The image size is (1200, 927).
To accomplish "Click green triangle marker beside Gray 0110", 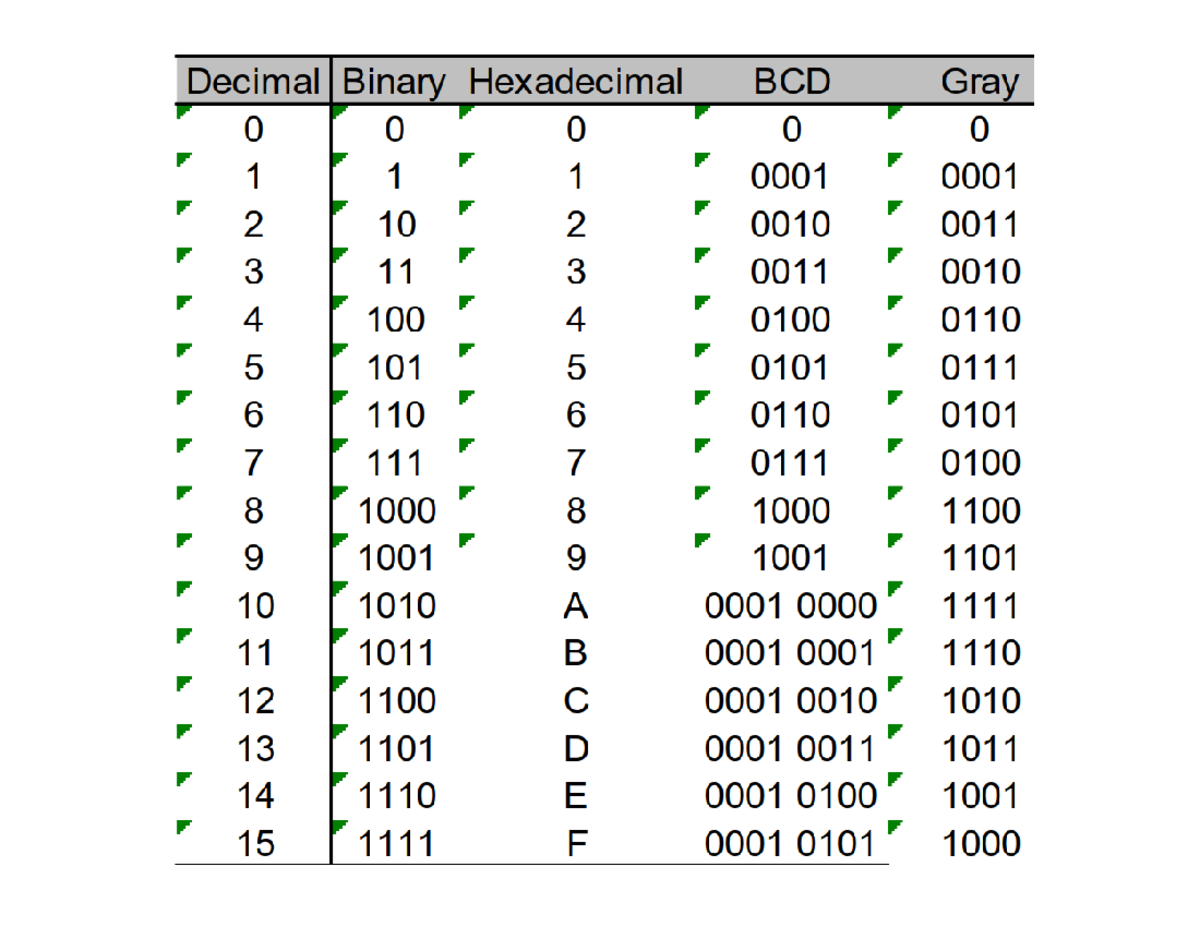I will point(894,302).
